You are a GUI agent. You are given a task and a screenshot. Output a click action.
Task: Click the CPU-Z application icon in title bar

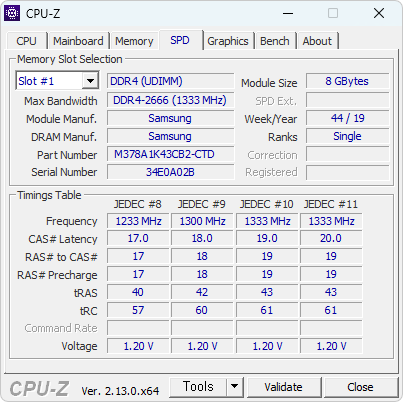point(12,13)
